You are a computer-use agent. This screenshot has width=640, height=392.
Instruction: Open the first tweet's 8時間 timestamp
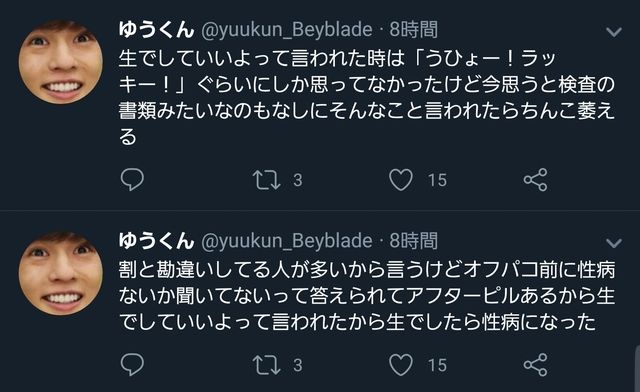click(413, 30)
